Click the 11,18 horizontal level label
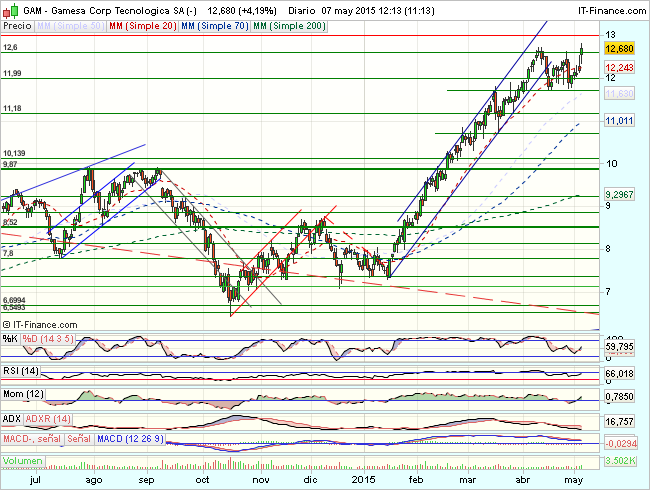 12,109
